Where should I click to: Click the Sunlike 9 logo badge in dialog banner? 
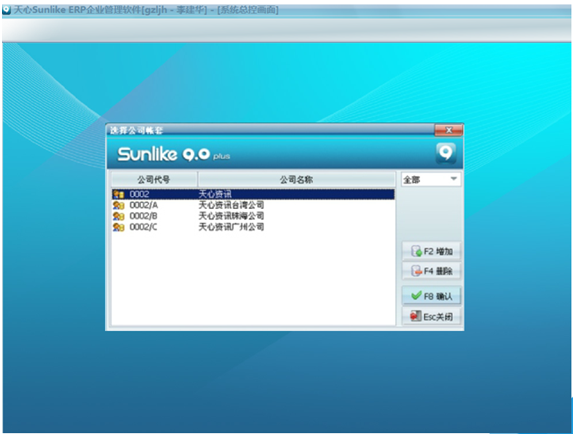446,153
